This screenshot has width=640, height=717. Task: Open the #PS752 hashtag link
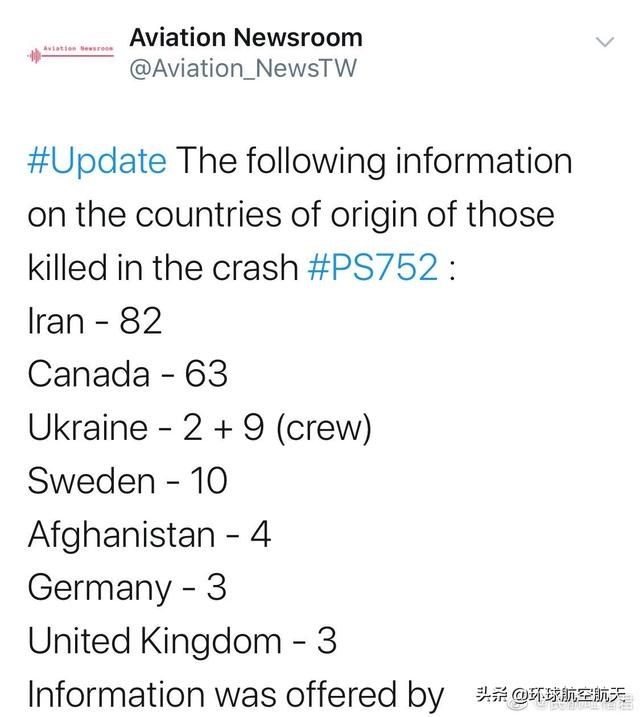tap(373, 268)
